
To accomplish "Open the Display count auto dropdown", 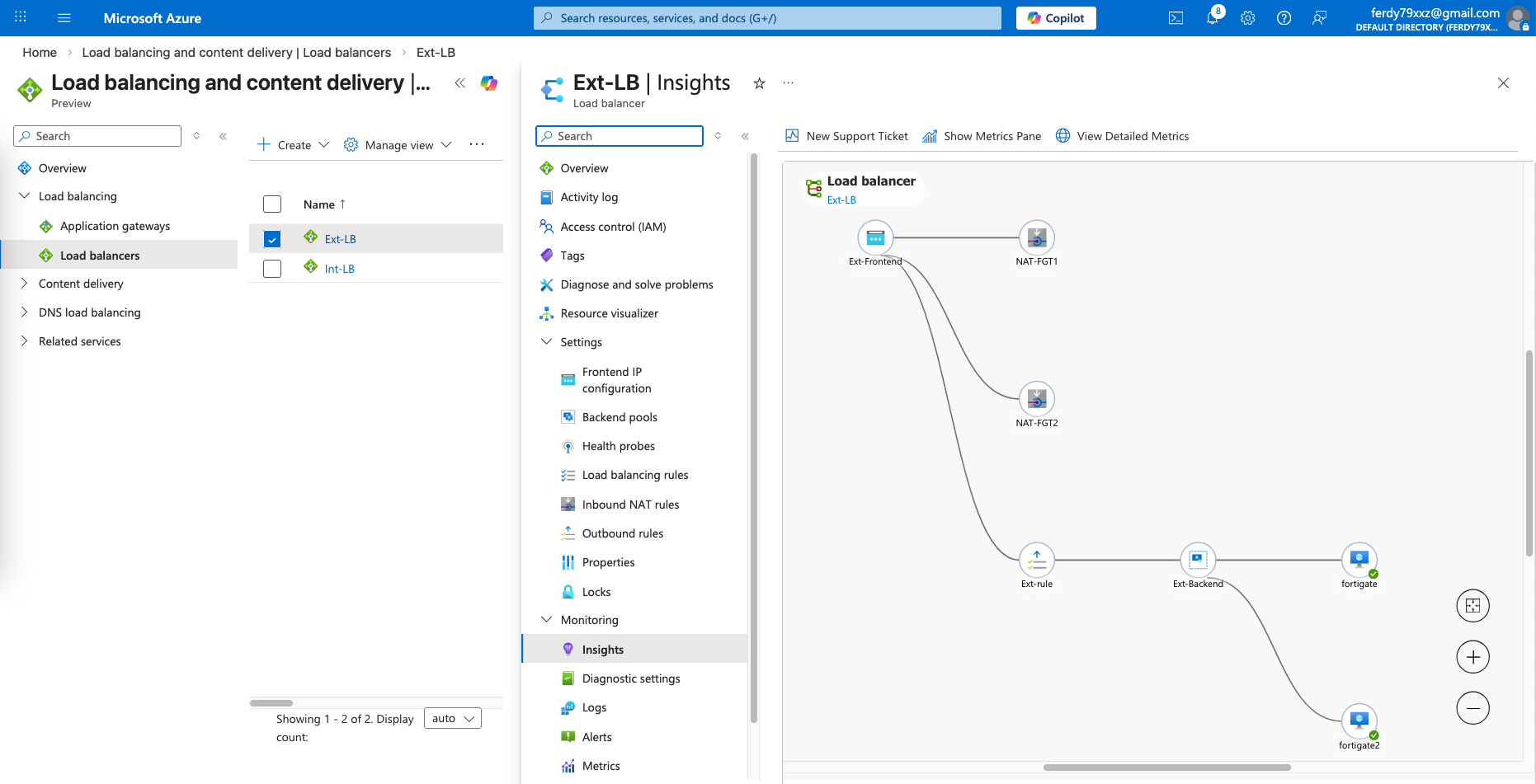I will [x=453, y=719].
